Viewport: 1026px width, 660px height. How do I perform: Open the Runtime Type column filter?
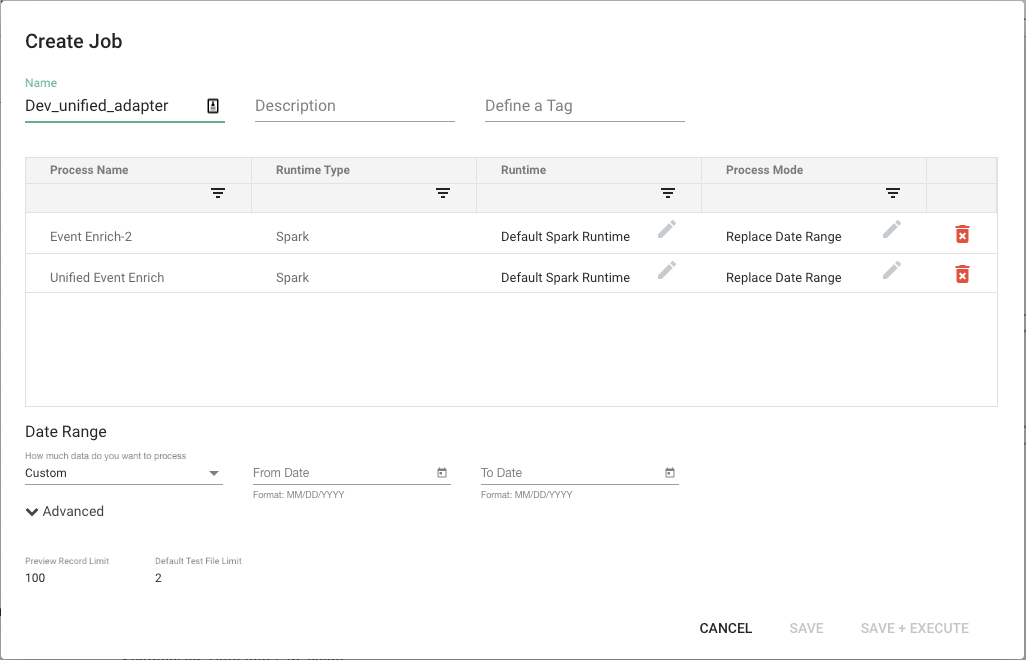pyautogui.click(x=443, y=194)
